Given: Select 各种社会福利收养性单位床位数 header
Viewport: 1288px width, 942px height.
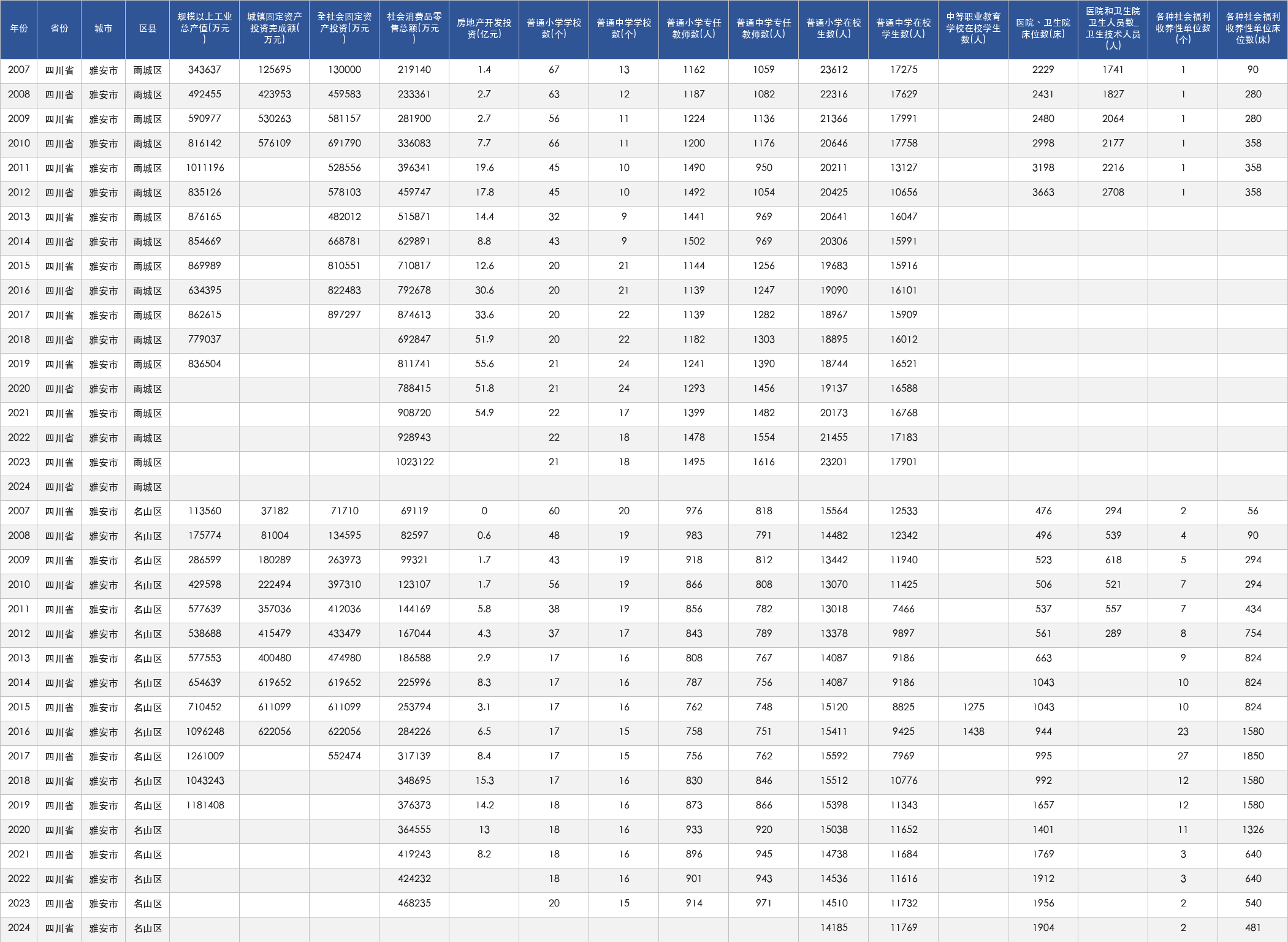Looking at the screenshot, I should 1253,29.
